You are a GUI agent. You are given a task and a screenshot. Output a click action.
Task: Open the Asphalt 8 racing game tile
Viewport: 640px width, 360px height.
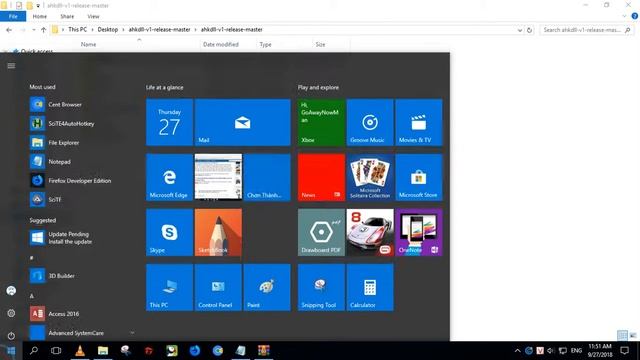[370, 232]
